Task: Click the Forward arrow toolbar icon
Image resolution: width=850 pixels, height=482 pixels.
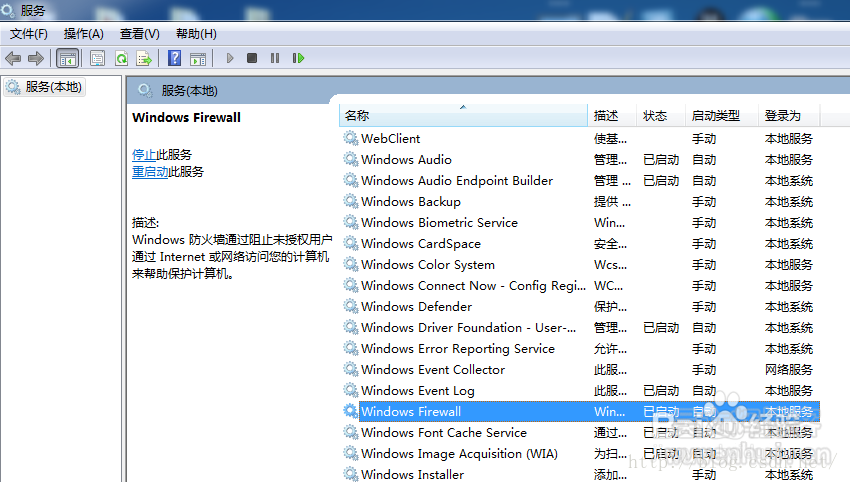Action: 36,58
